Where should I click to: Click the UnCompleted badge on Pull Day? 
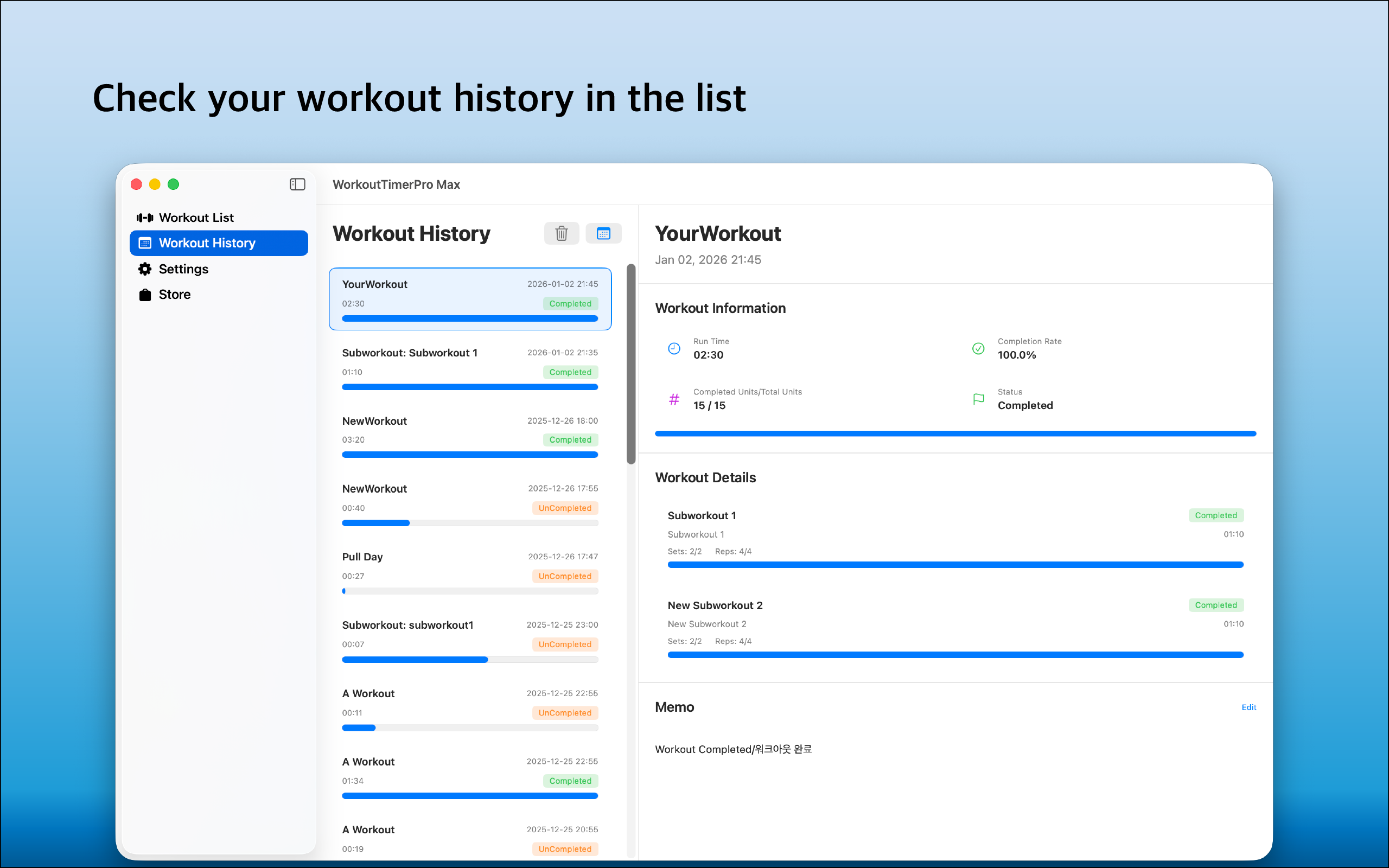coord(565,576)
